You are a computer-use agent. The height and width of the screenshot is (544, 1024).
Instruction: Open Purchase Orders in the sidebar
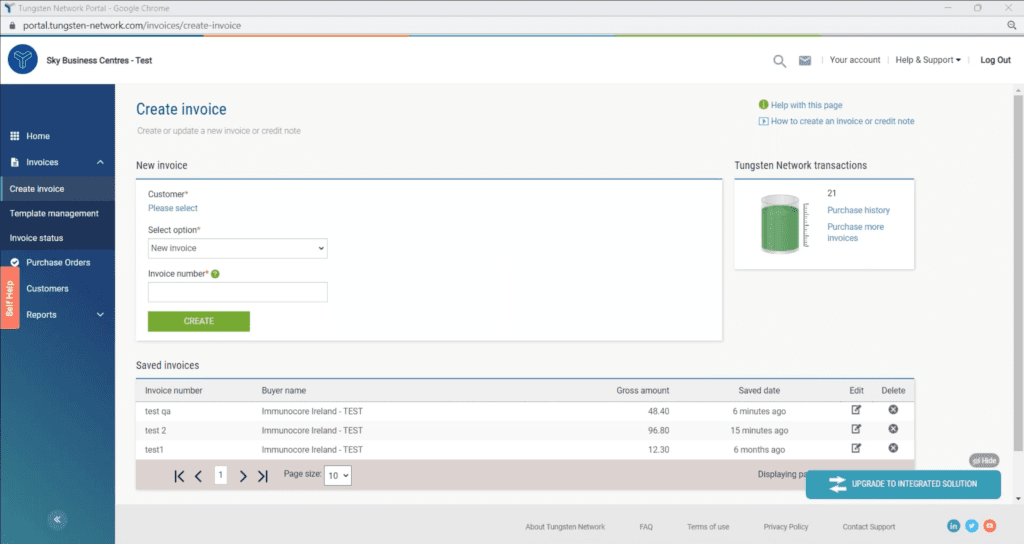pyautogui.click(x=58, y=263)
